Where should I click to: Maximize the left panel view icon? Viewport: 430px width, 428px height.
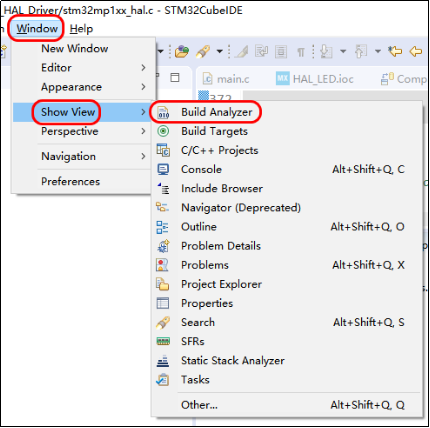pyautogui.click(x=175, y=78)
